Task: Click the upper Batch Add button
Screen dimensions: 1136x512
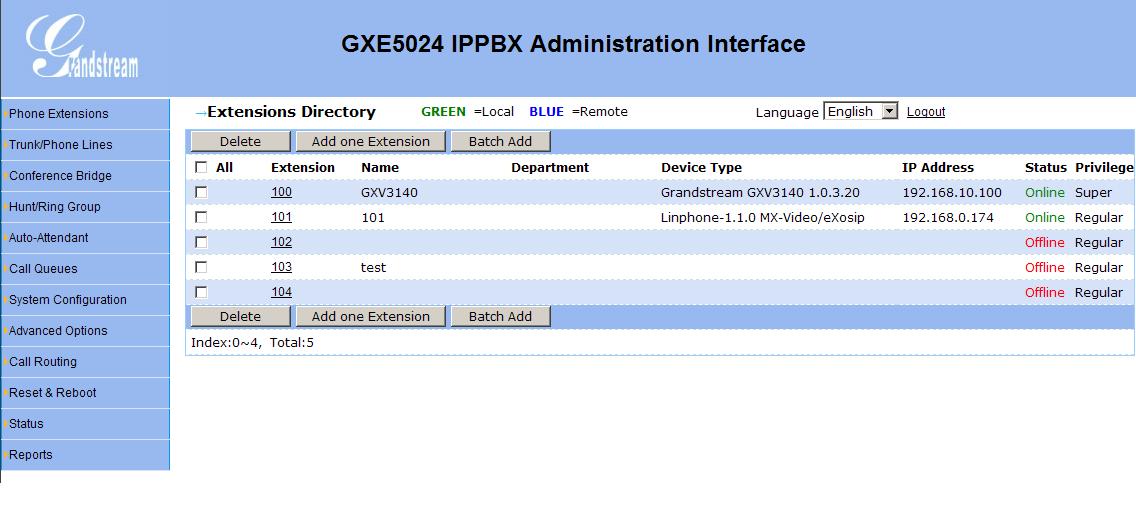Action: pos(501,141)
